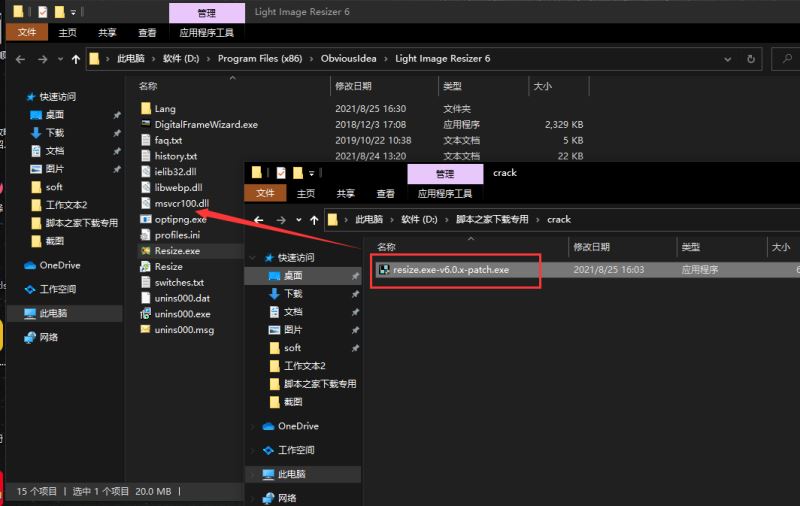The height and width of the screenshot is (506, 800).
Task: Open 下载 in back window sidebar
Action: [x=47, y=133]
